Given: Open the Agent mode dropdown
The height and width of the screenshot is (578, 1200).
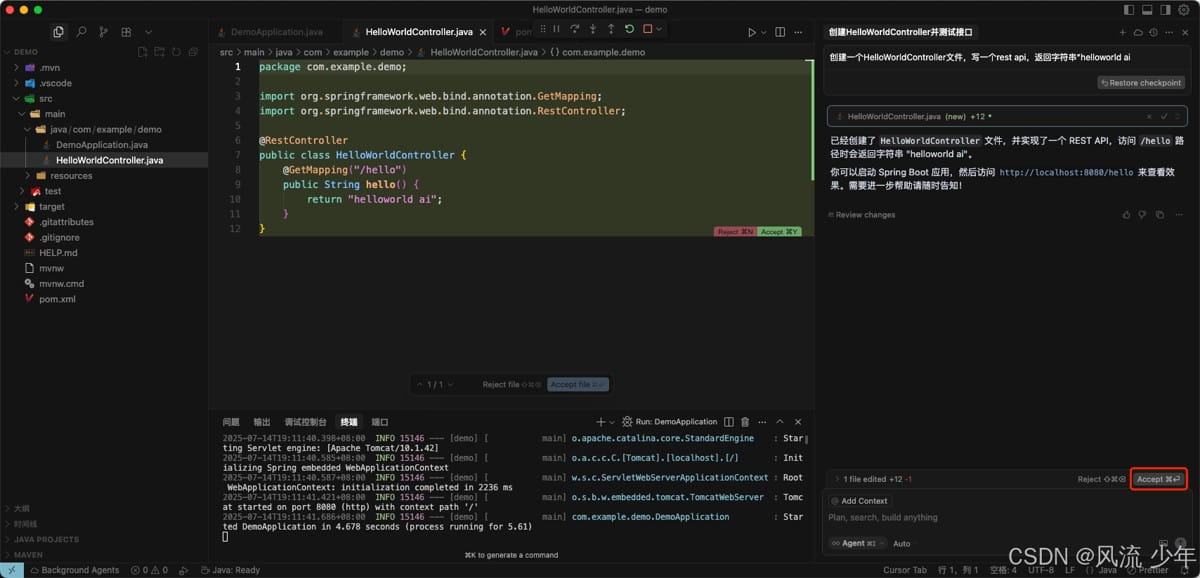Looking at the screenshot, I should (x=856, y=543).
